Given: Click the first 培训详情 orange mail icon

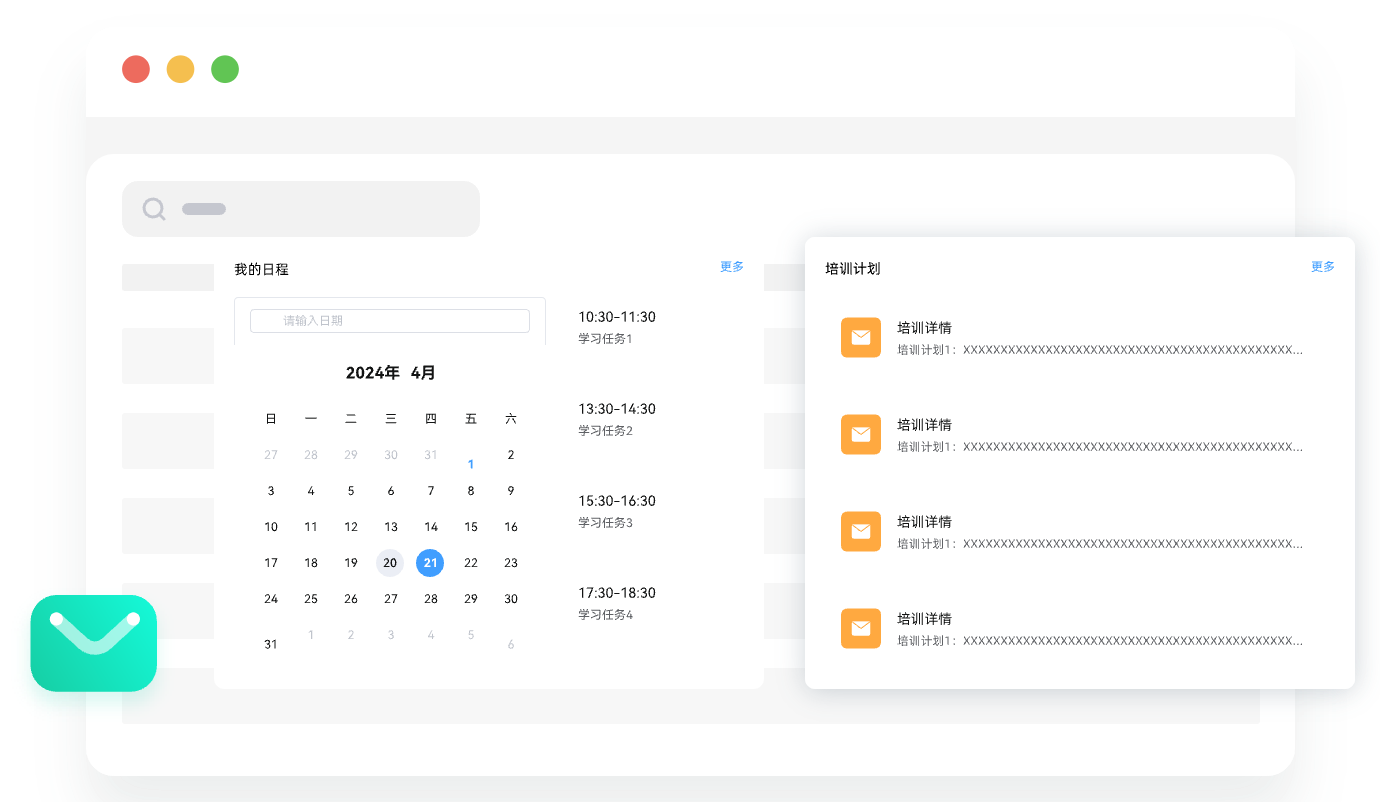Looking at the screenshot, I should tap(861, 337).
